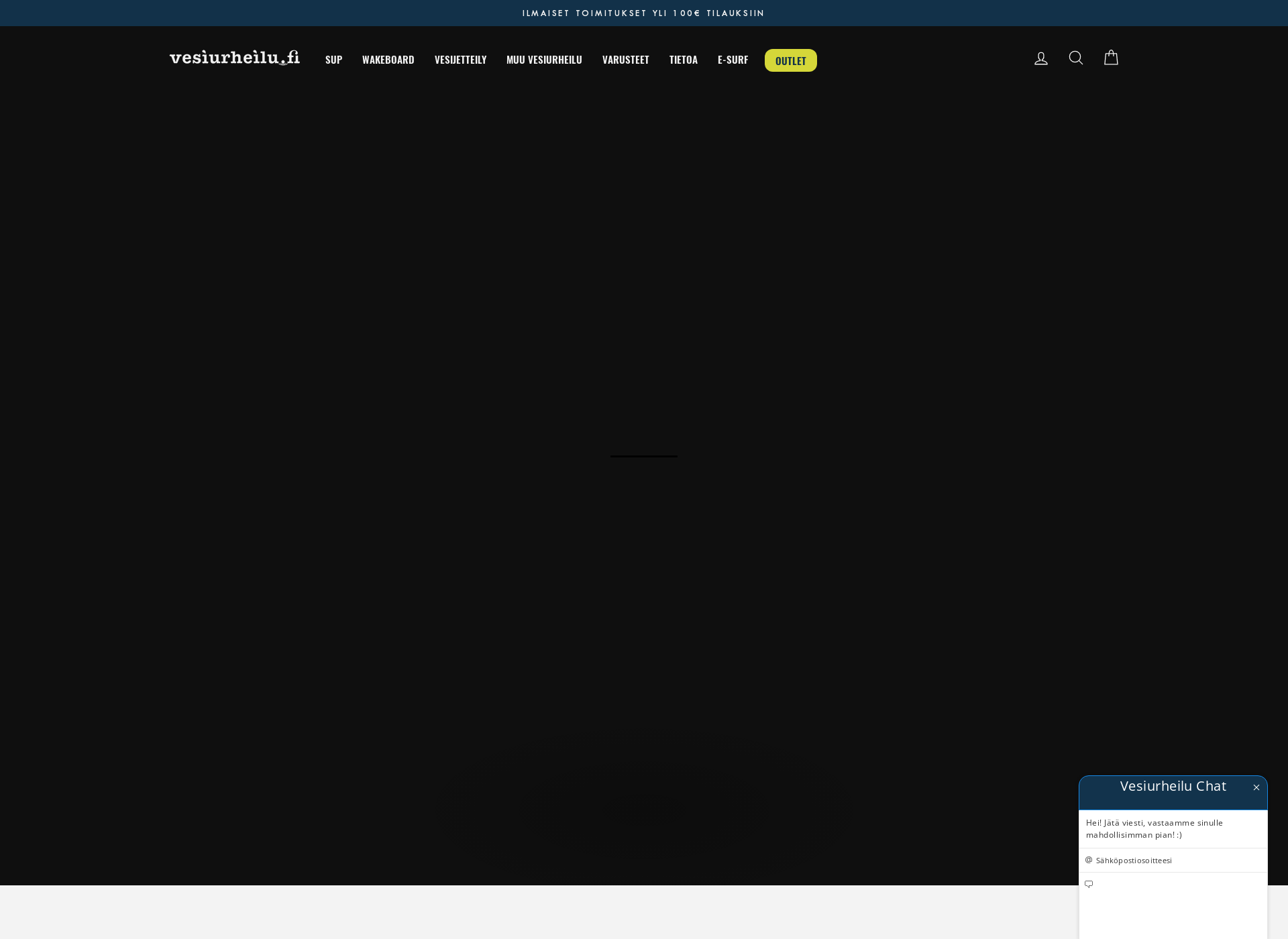1288x939 pixels.
Task: Open the Tietoa menu
Action: point(684,60)
